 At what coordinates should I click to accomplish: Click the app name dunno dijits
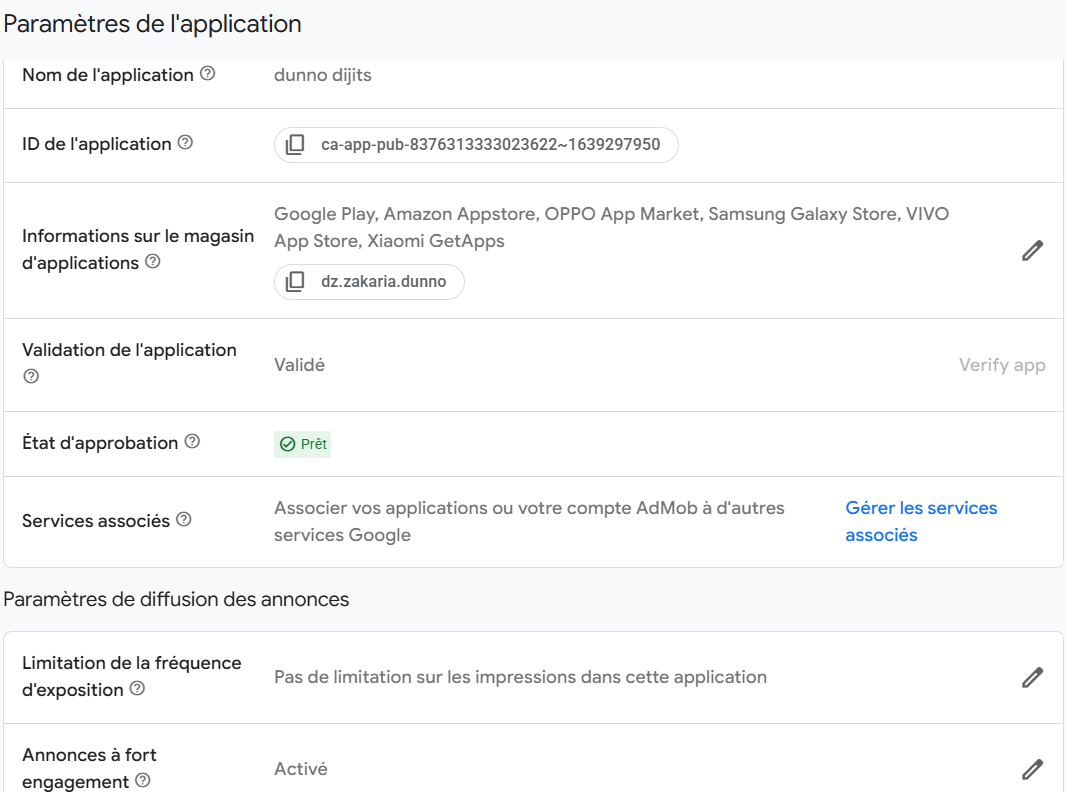tap(322, 75)
